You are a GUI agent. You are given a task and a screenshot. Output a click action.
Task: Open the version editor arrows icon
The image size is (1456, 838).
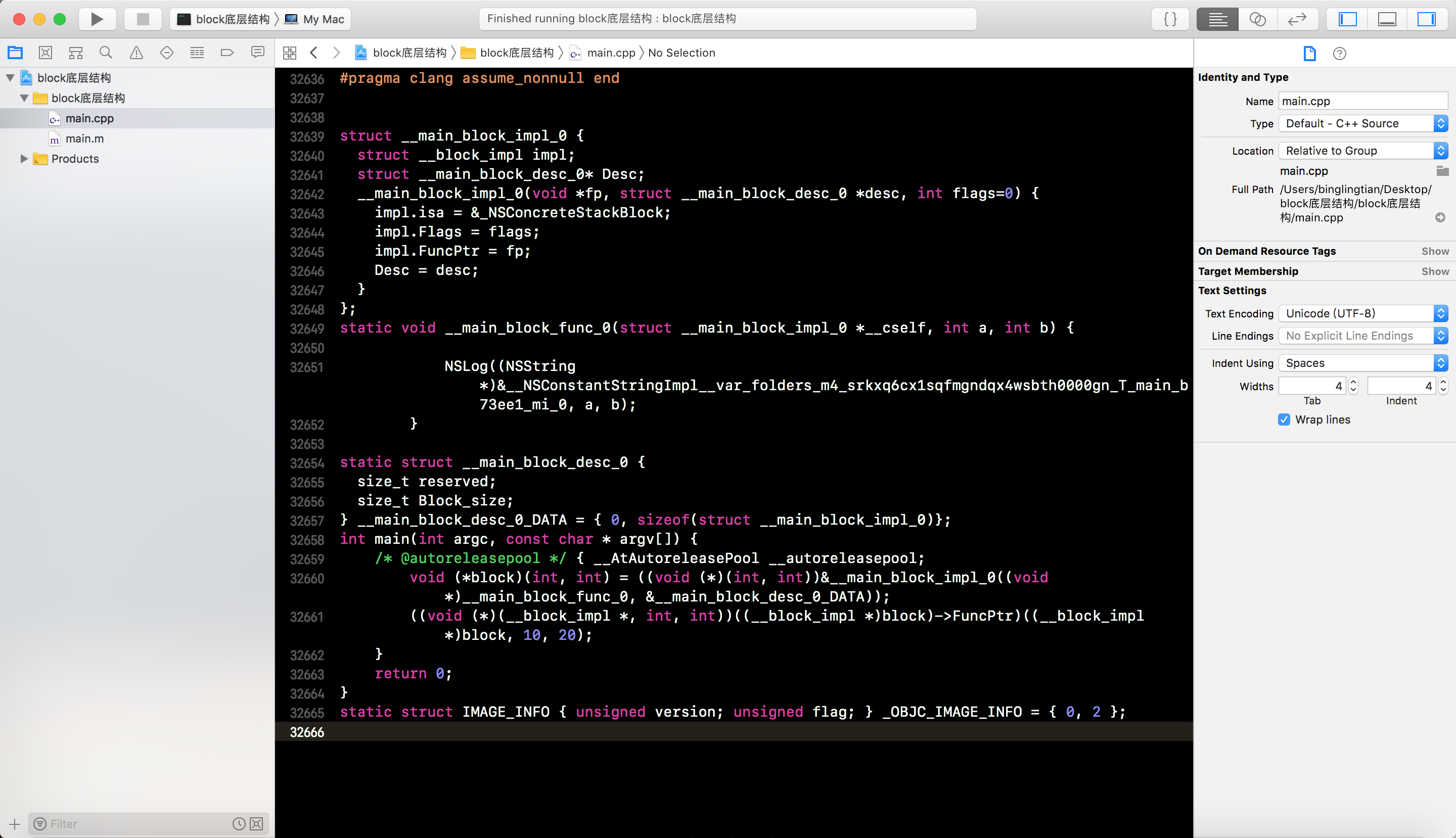coord(1297,19)
